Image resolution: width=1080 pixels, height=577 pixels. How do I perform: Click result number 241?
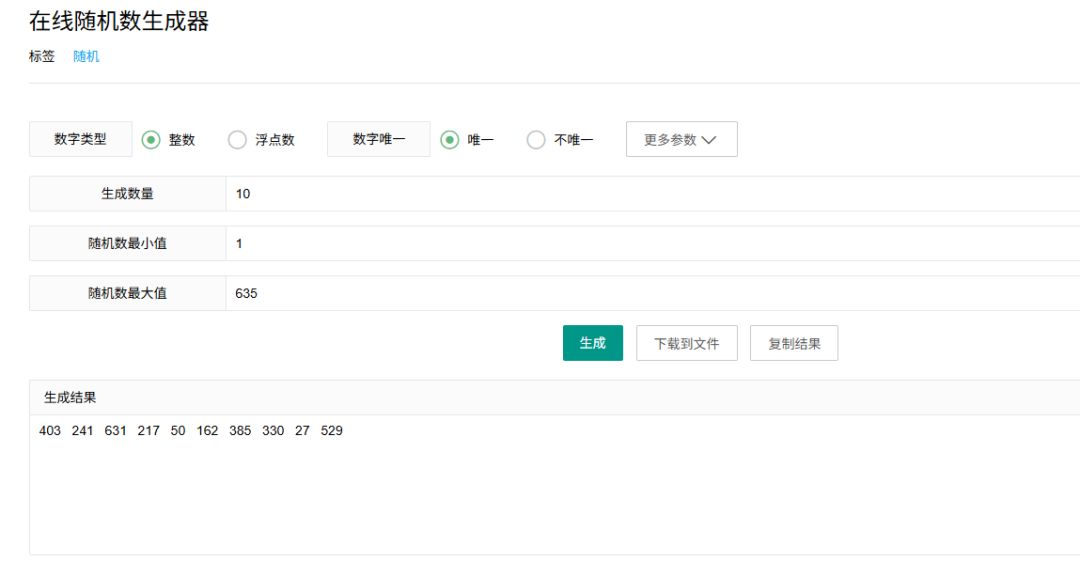pos(82,430)
